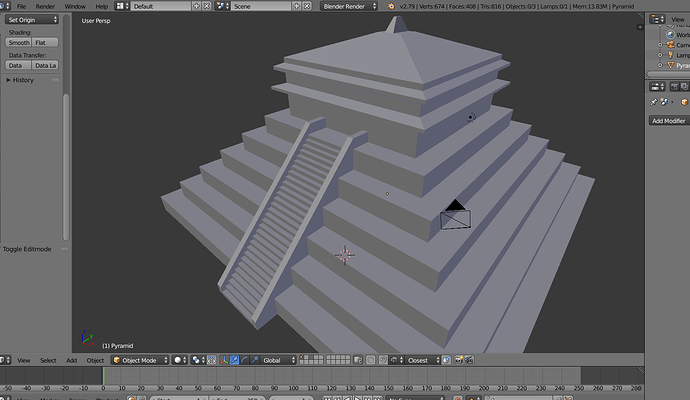
Task: Open the File menu
Action: click(21, 7)
